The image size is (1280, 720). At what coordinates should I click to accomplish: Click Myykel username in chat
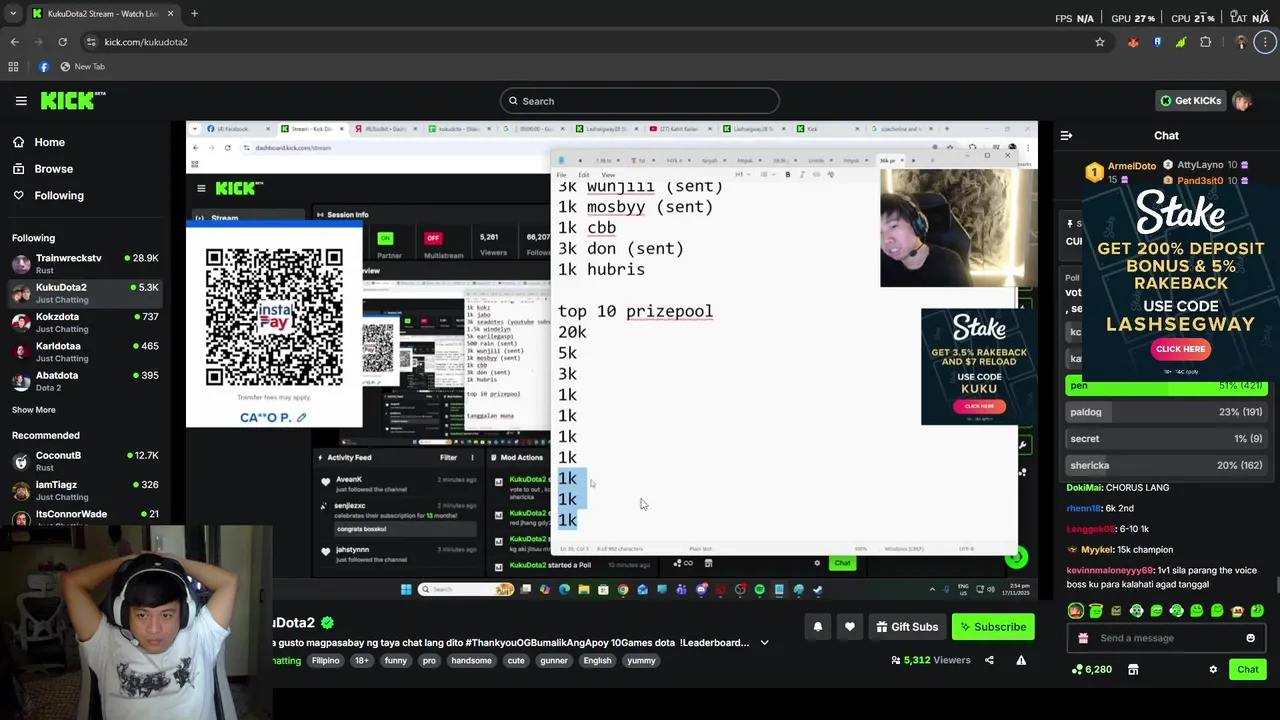pos(1097,550)
